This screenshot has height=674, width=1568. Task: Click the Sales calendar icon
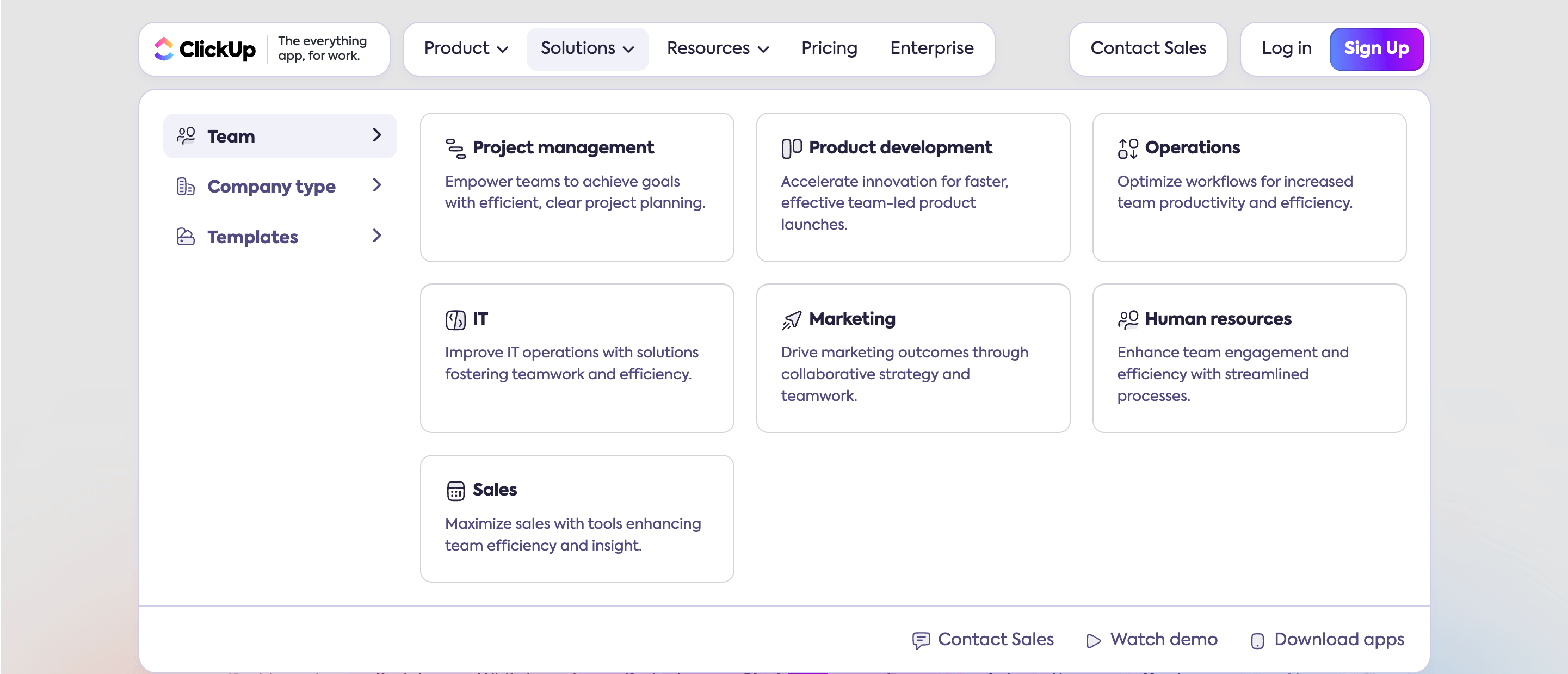455,491
